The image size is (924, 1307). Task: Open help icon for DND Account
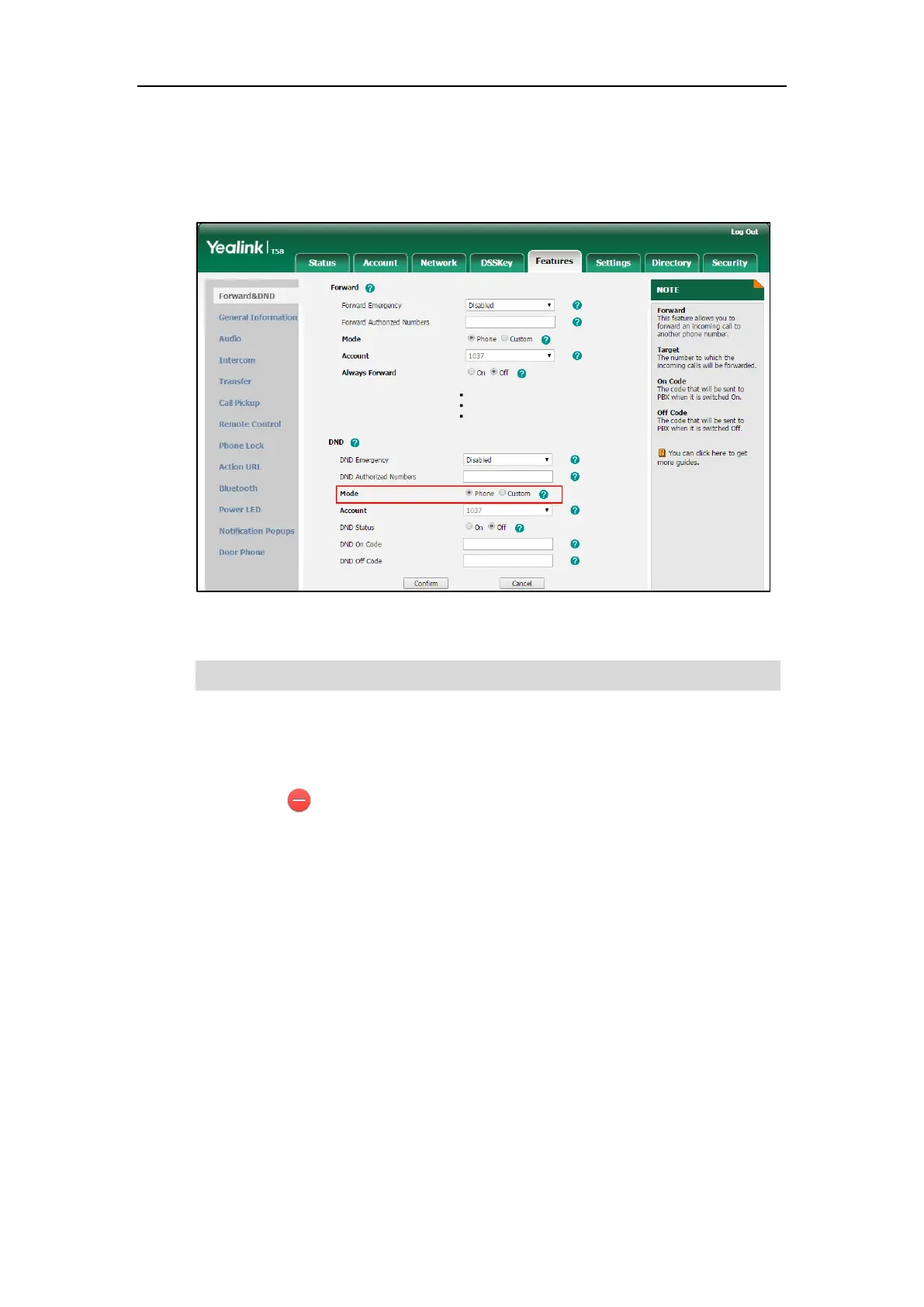(575, 511)
